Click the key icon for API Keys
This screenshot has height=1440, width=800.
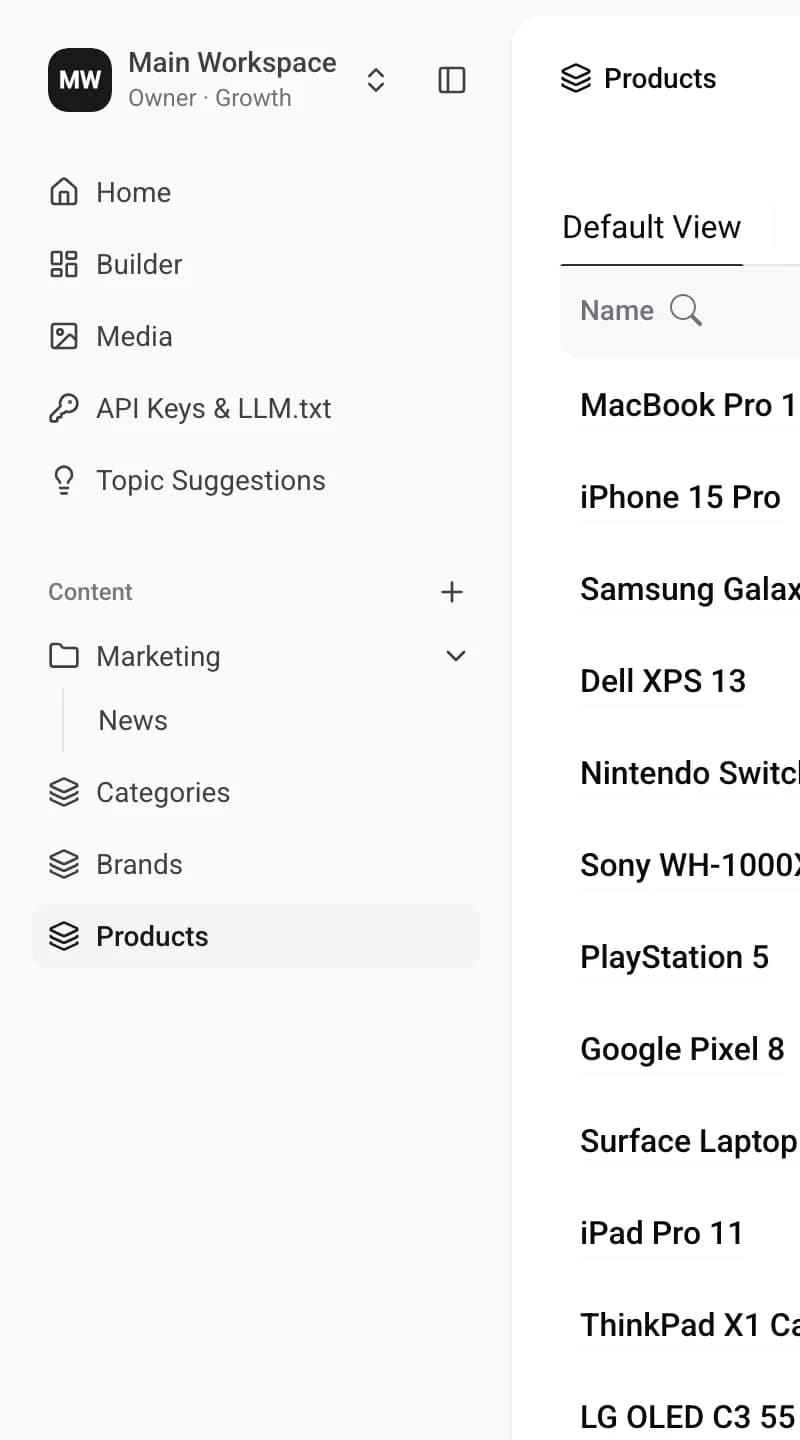coord(64,408)
